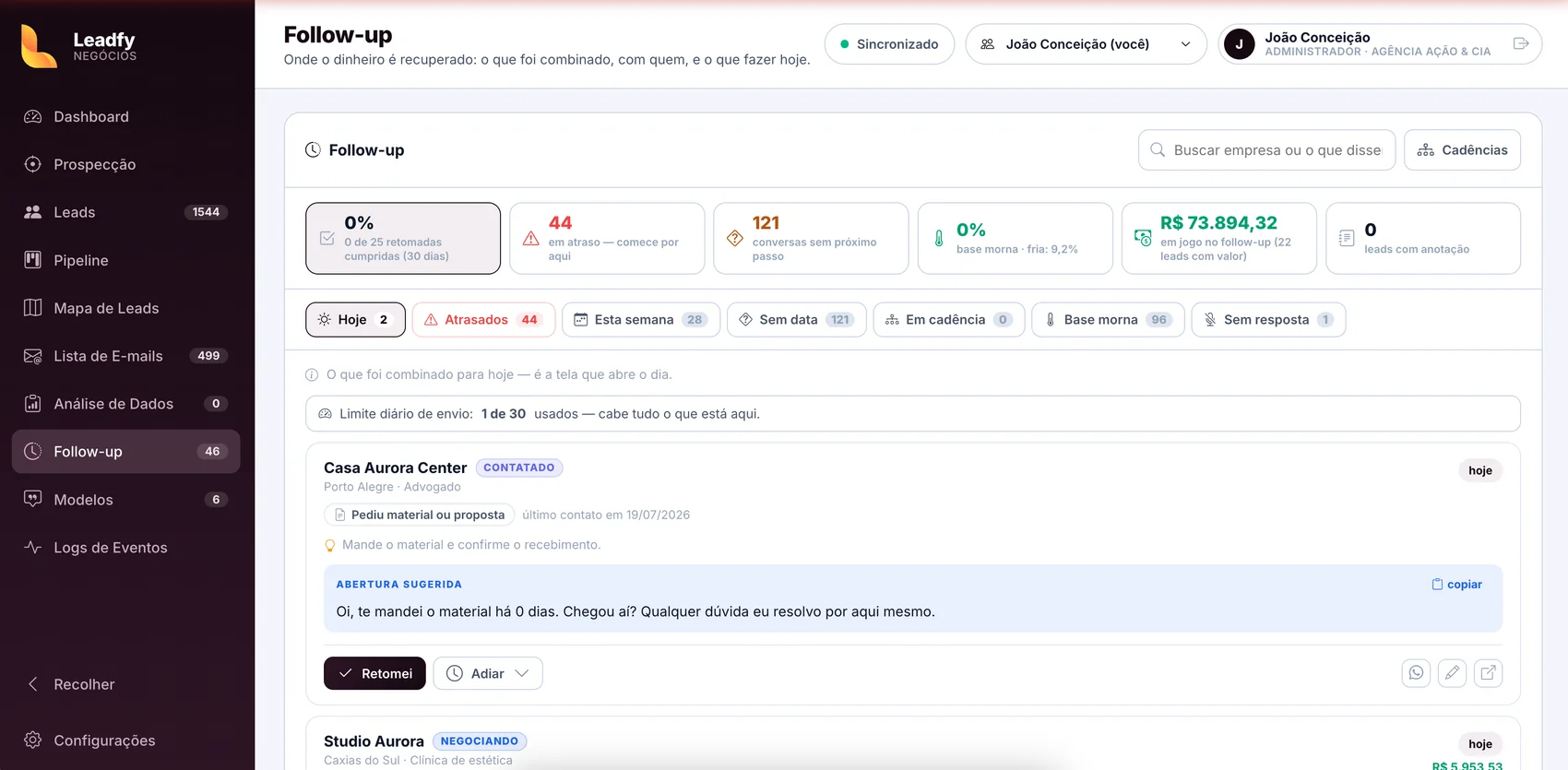Click the Retomei button
This screenshot has width=1568, height=770.
tap(374, 673)
